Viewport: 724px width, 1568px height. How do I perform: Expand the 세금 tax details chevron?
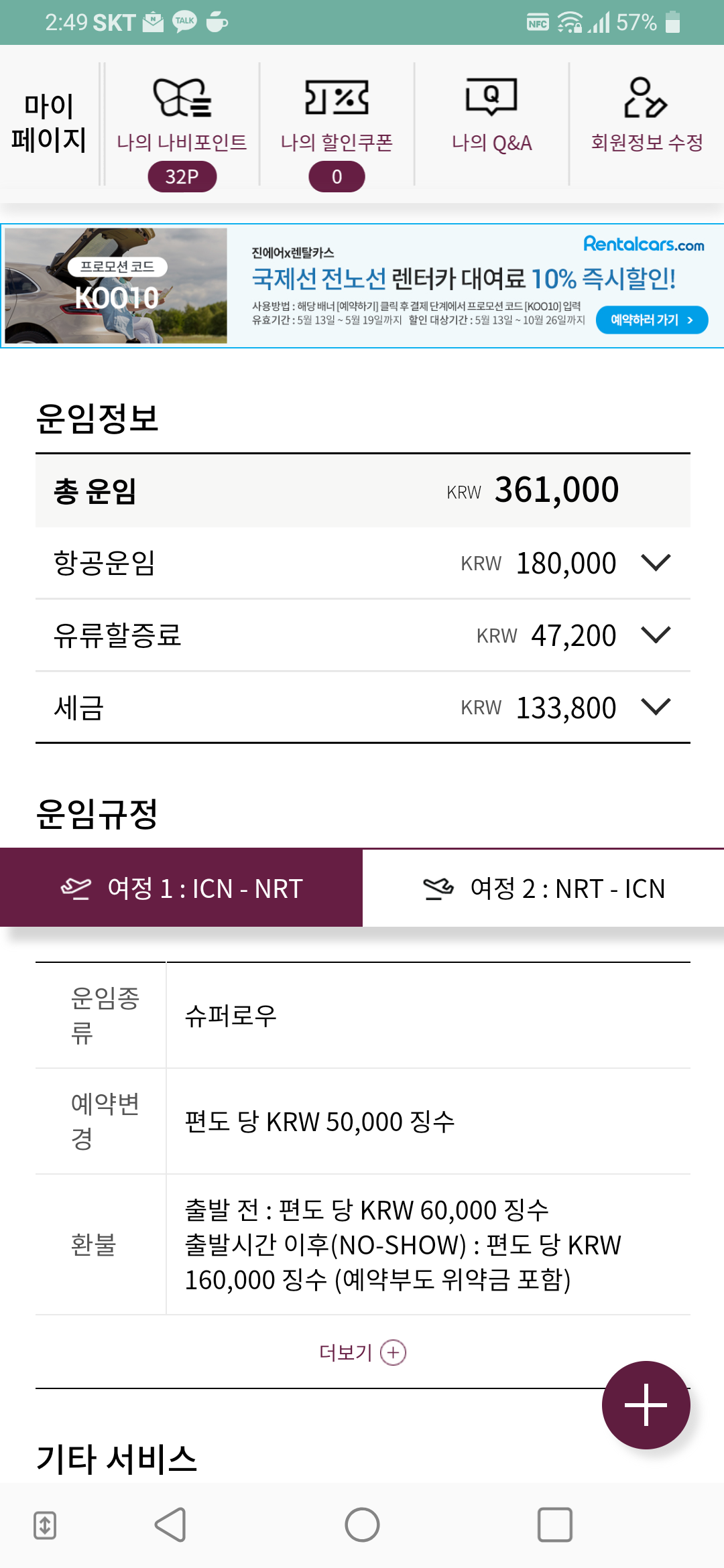pos(656,707)
